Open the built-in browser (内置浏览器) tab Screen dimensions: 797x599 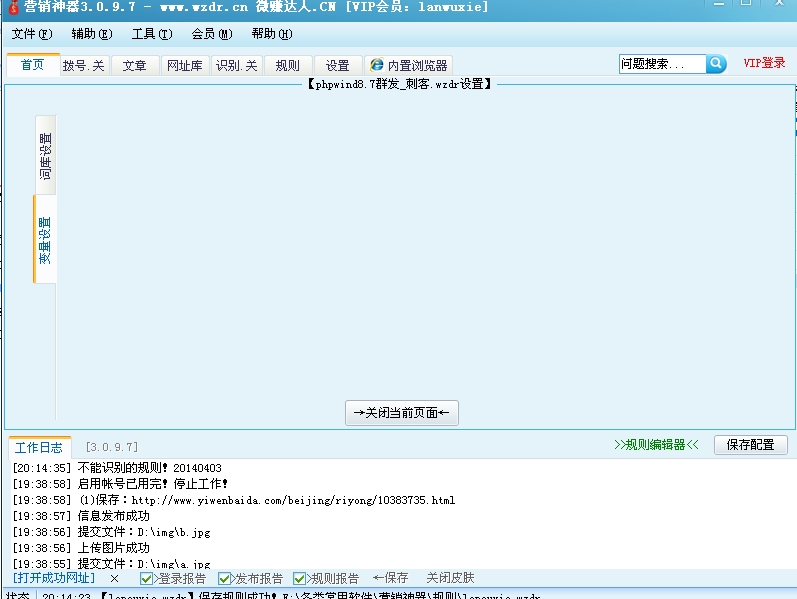(408, 65)
